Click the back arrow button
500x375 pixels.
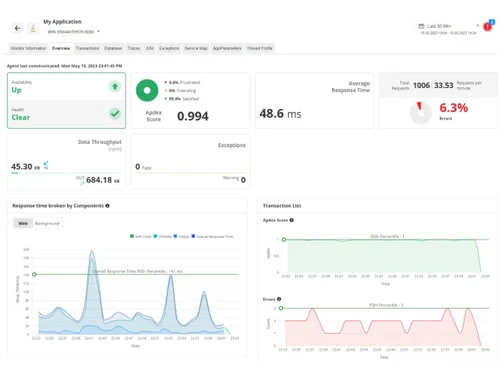pyautogui.click(x=18, y=28)
